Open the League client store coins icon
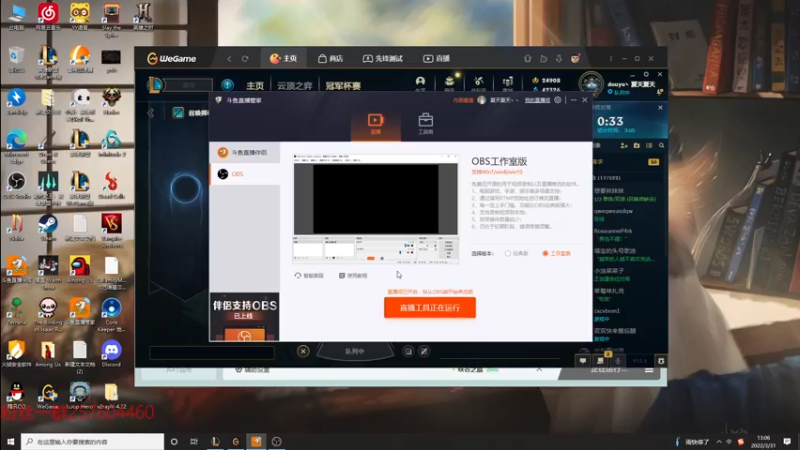This screenshot has height=450, width=800. pos(508,82)
